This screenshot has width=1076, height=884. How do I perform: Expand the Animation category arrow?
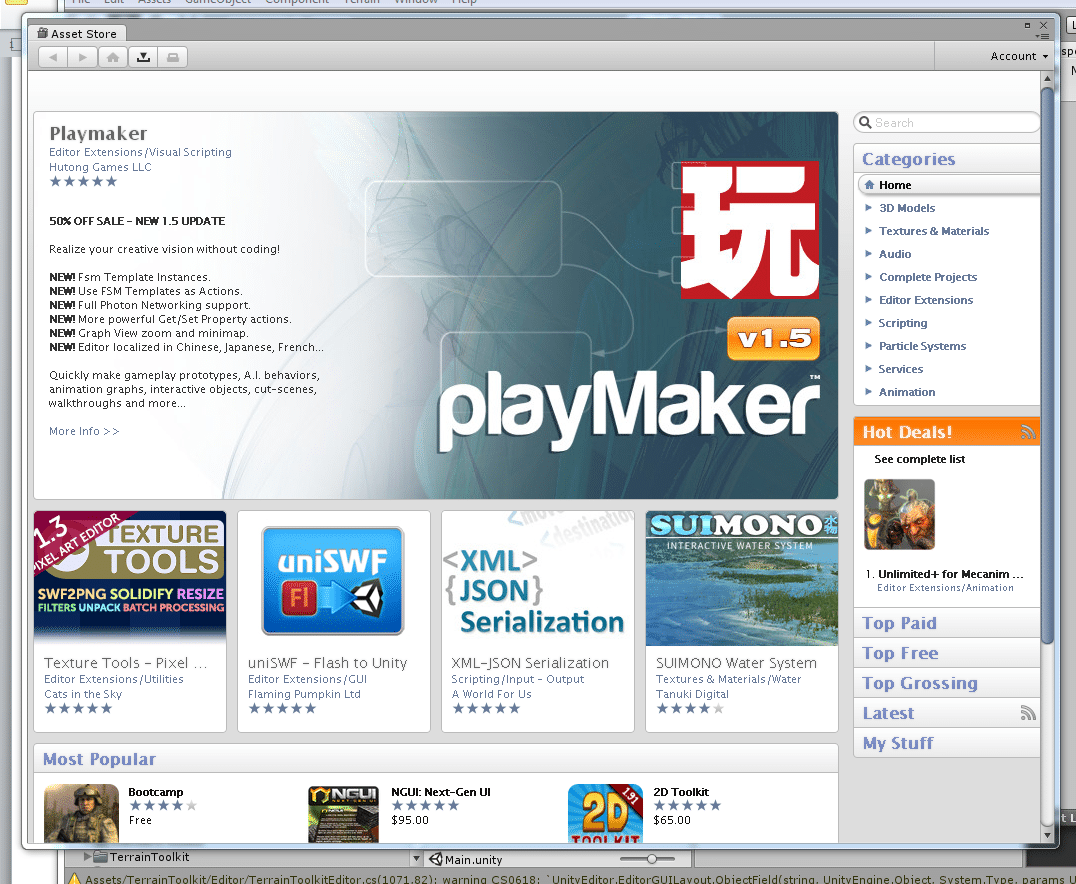click(x=869, y=391)
